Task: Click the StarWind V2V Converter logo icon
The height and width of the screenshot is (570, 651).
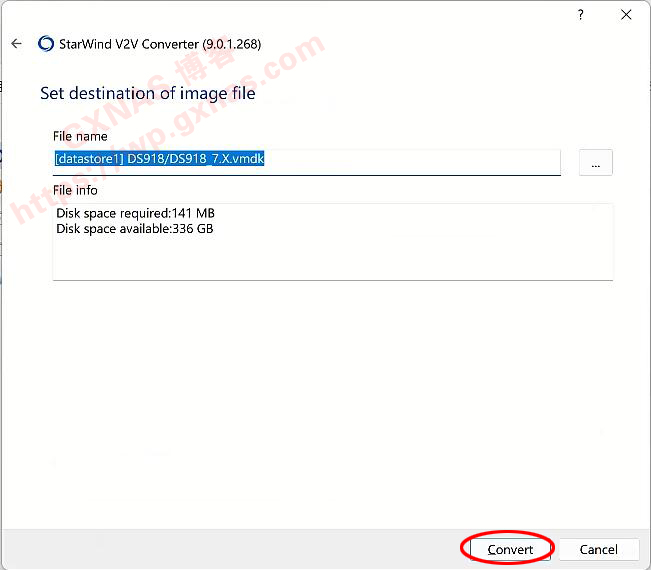Action: pos(46,44)
